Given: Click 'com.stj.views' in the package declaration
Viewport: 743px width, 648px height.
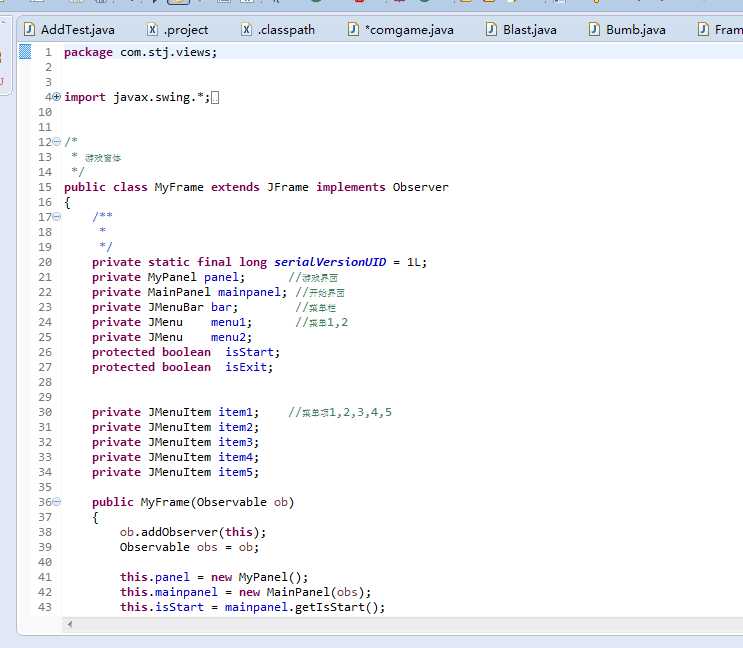Looking at the screenshot, I should pyautogui.click(x=165, y=52).
